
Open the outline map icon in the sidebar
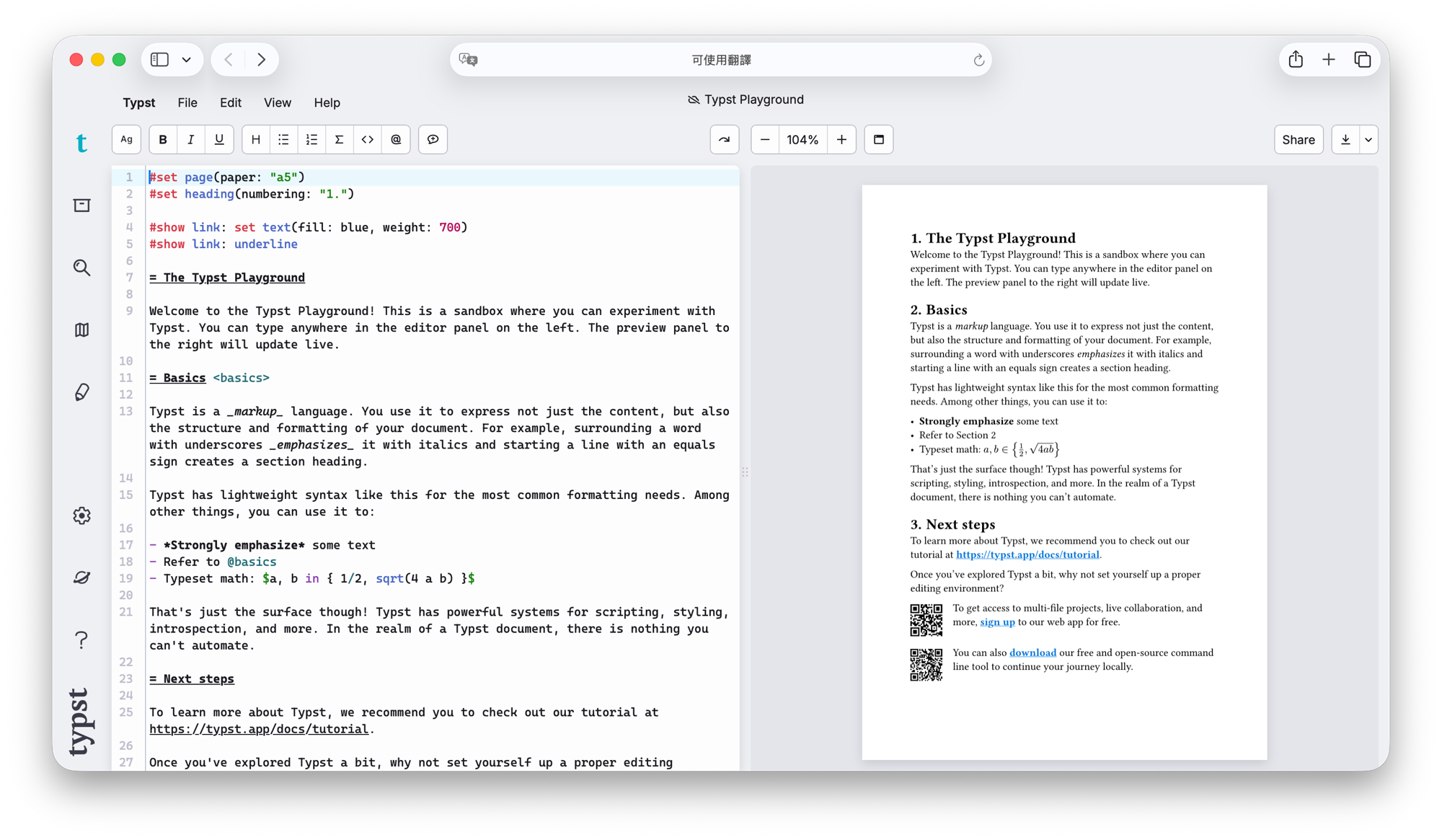tap(81, 330)
